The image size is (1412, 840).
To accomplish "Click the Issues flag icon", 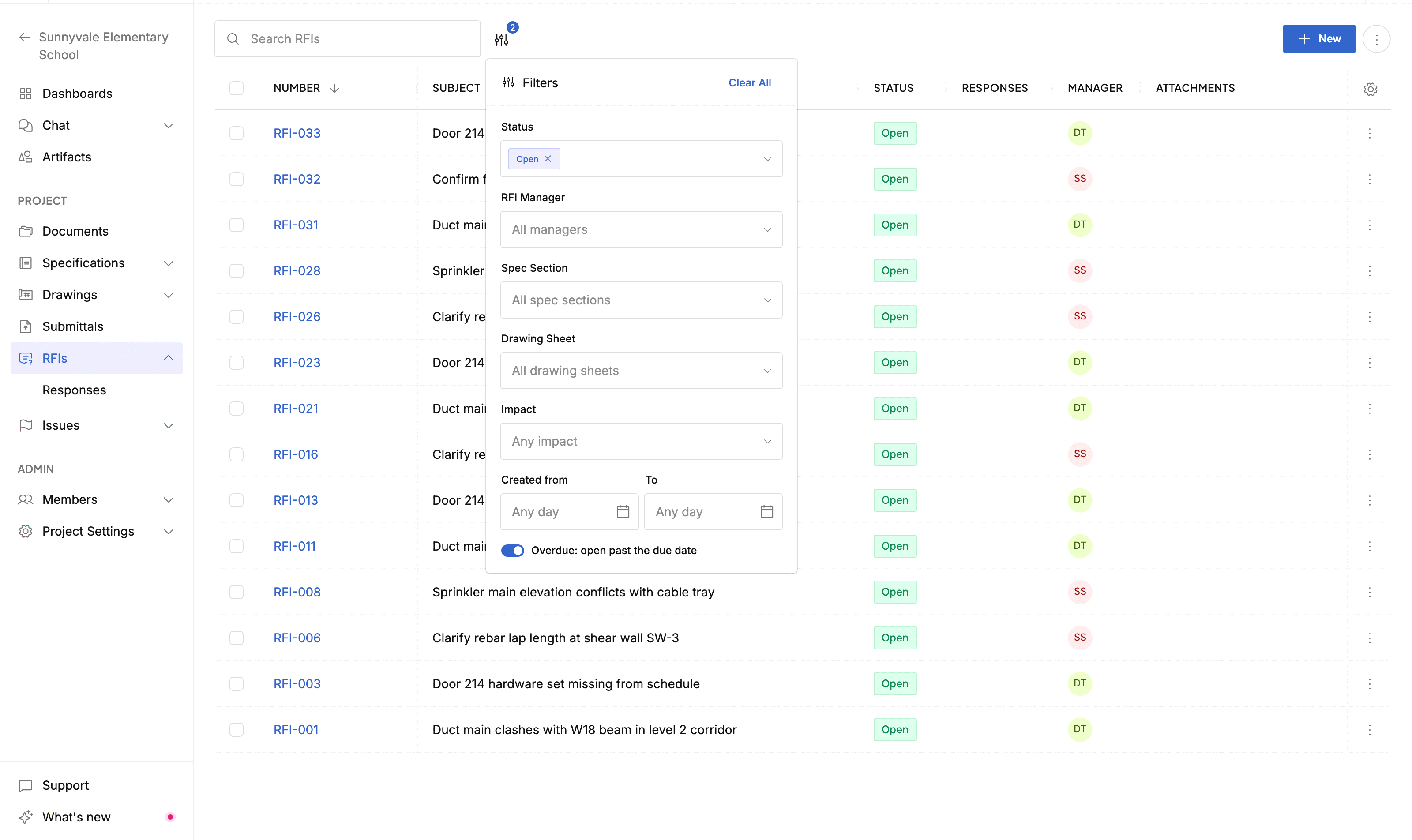I will coord(26,425).
